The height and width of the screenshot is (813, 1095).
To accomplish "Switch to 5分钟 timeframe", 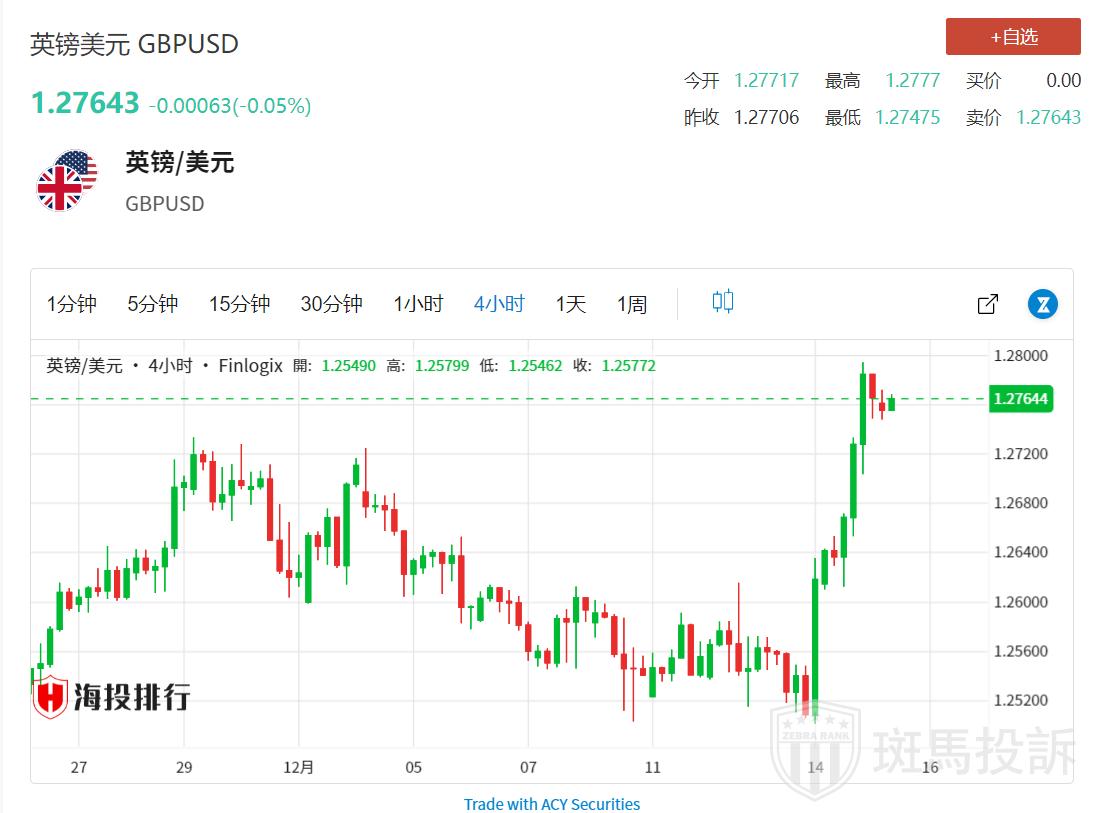I will (152, 304).
